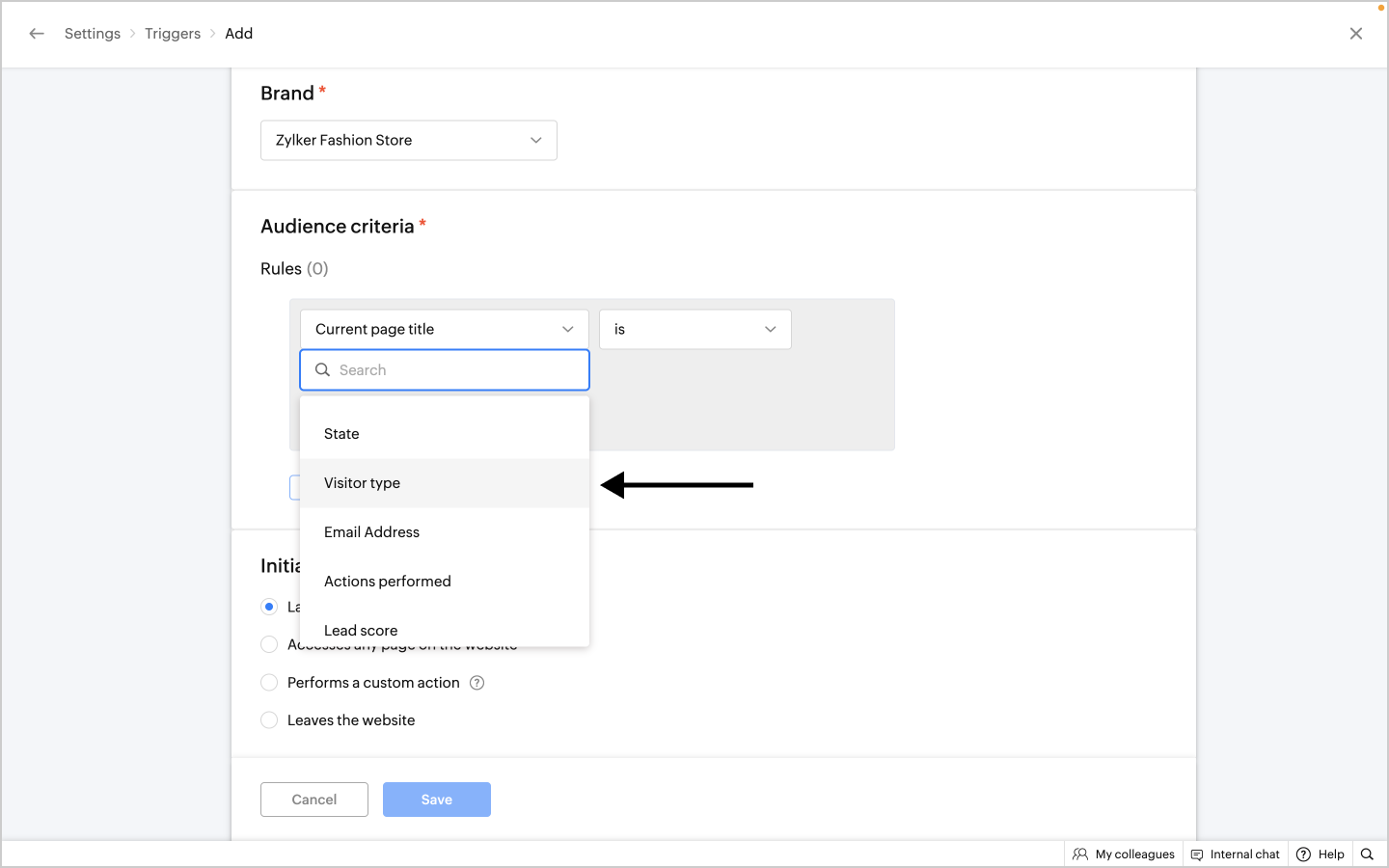Expand the Zylker Fashion Store brand dropdown
Image resolution: width=1389 pixels, height=868 pixels.
click(x=409, y=141)
